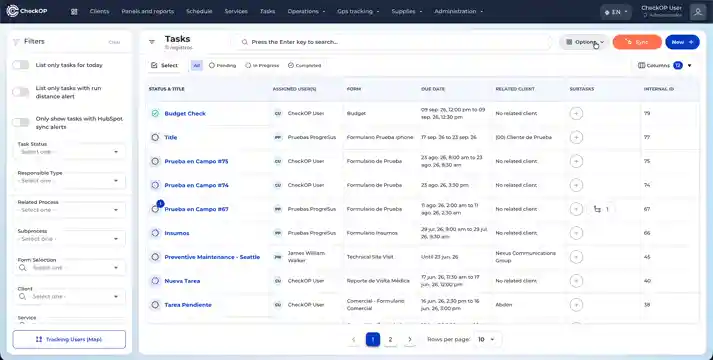The image size is (713, 360).
Task: Toggle List only tasks with run distance alert
Action: 20,92
